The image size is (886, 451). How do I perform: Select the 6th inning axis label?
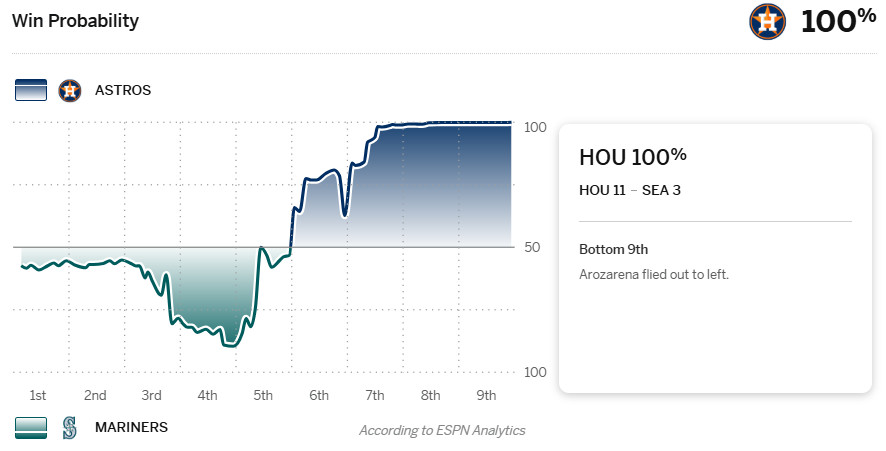(x=319, y=395)
